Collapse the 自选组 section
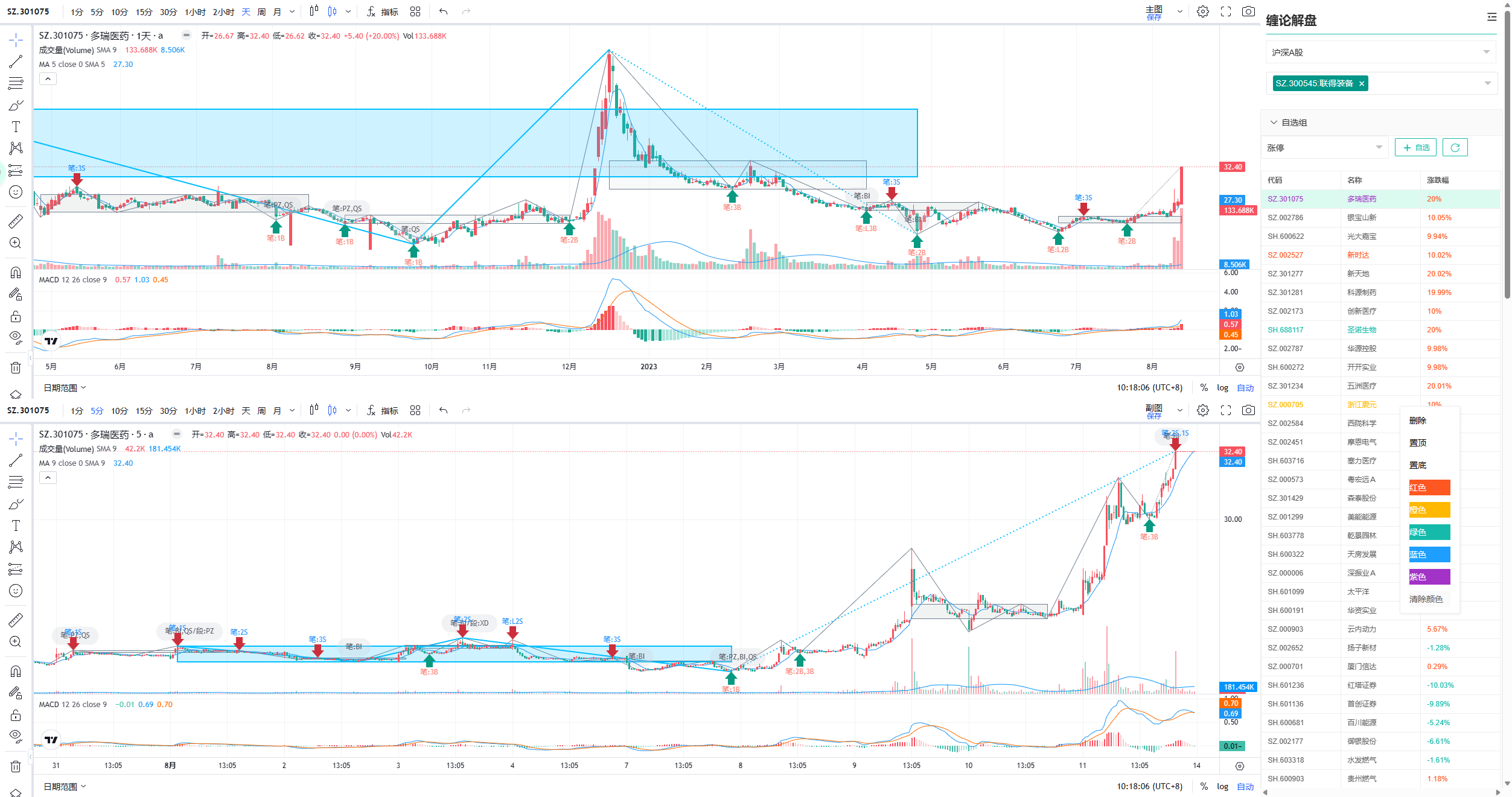 [x=1274, y=122]
